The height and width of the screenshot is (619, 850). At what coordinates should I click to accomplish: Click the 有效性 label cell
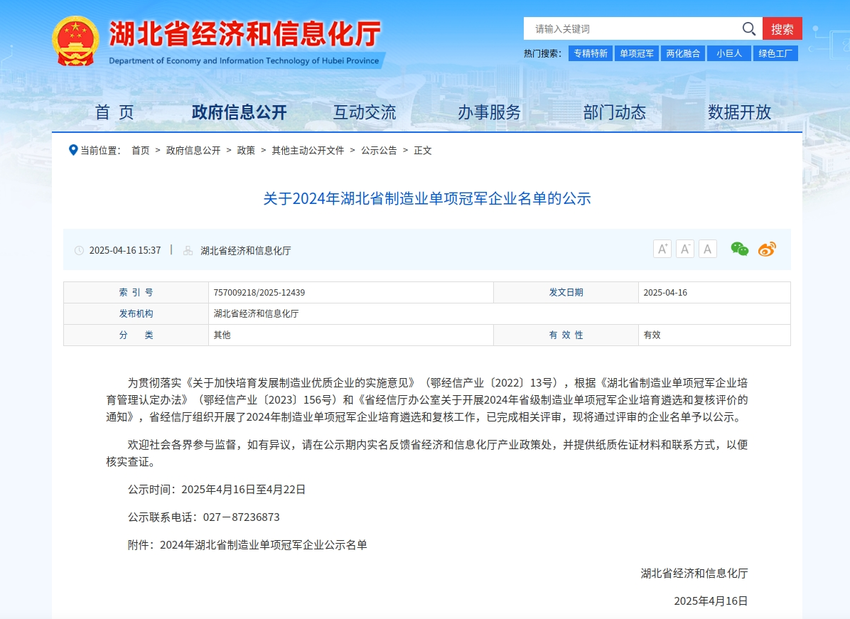[x=566, y=335]
